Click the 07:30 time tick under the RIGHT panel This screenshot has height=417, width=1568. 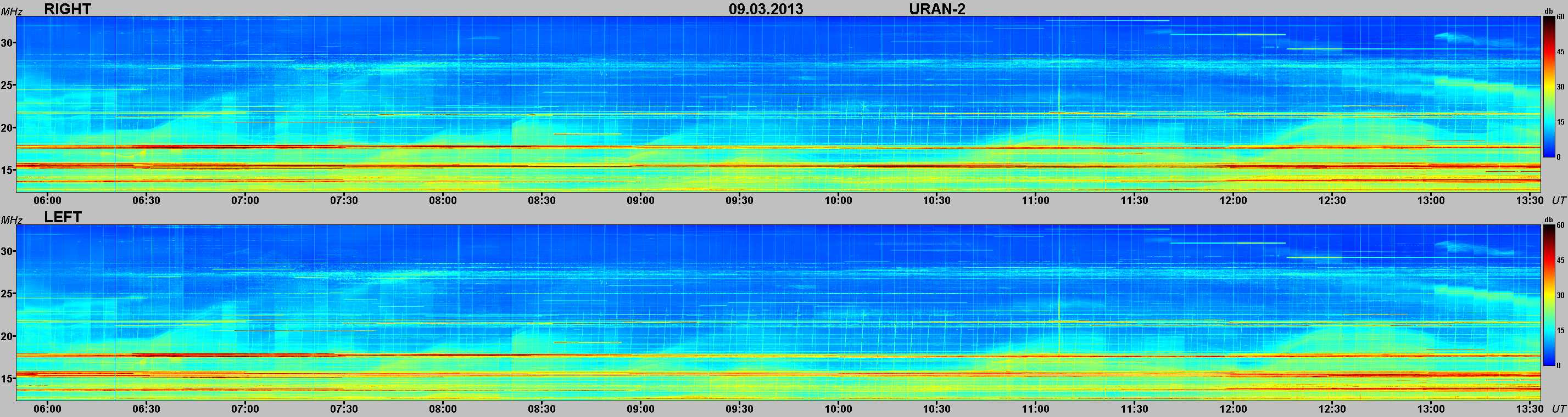(x=344, y=200)
